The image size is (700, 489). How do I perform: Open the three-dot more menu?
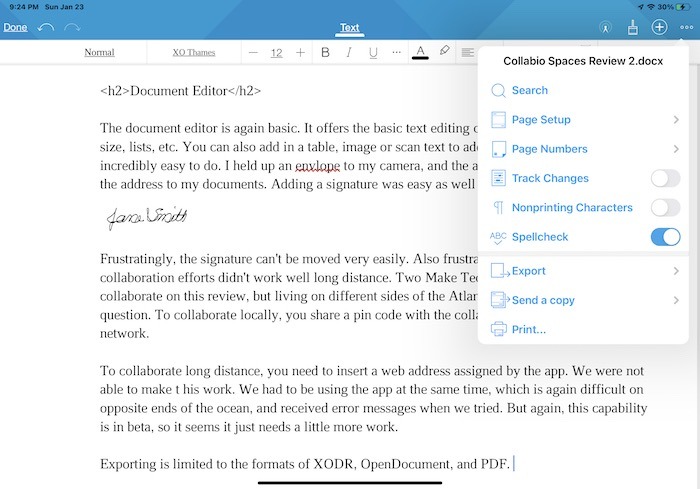(x=686, y=28)
